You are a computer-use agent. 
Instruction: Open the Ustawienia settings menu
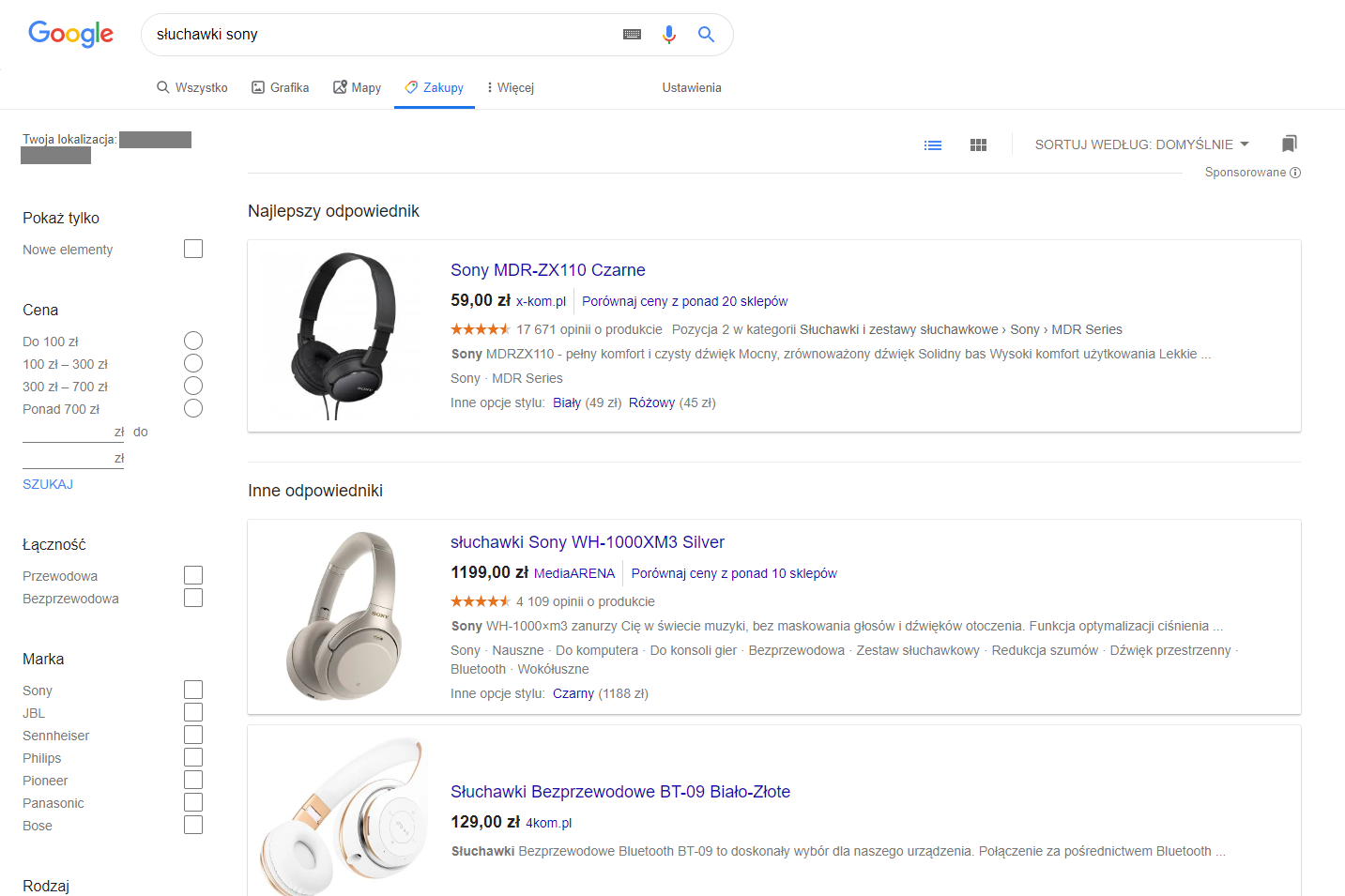click(691, 87)
